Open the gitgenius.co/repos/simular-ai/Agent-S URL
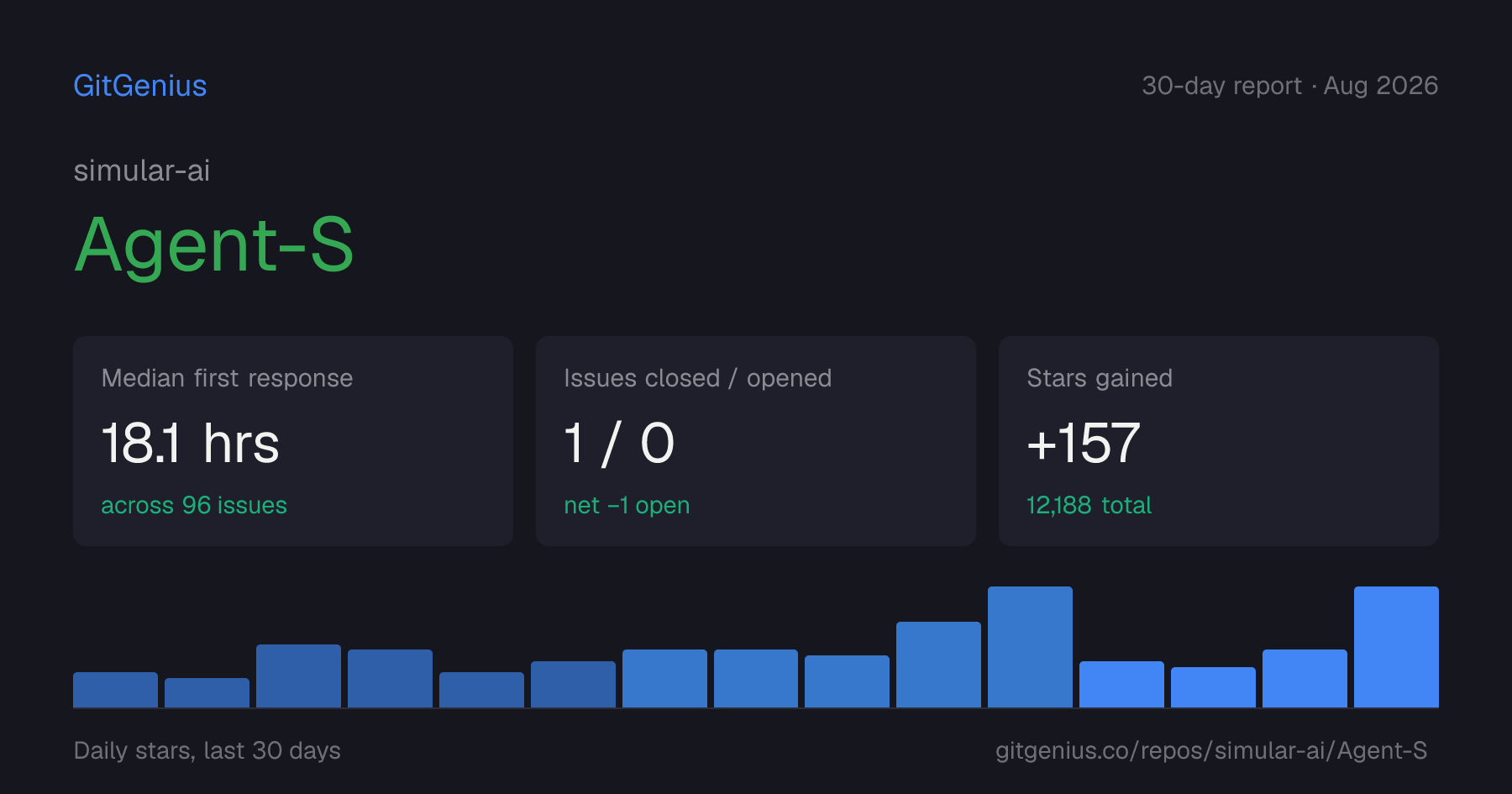 pos(1211,750)
